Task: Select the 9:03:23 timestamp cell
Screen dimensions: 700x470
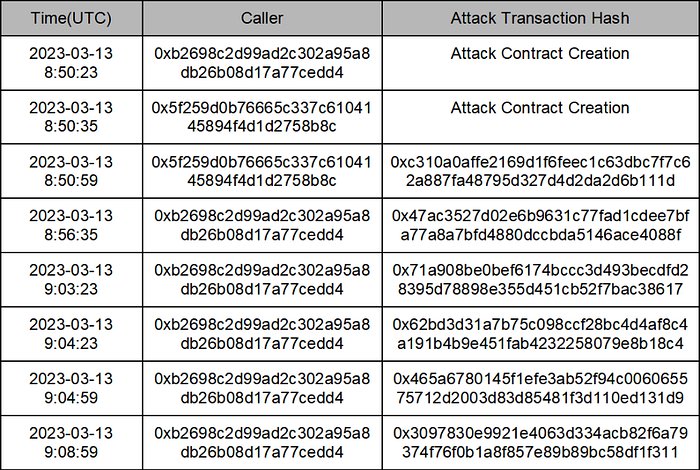Action: tap(71, 280)
